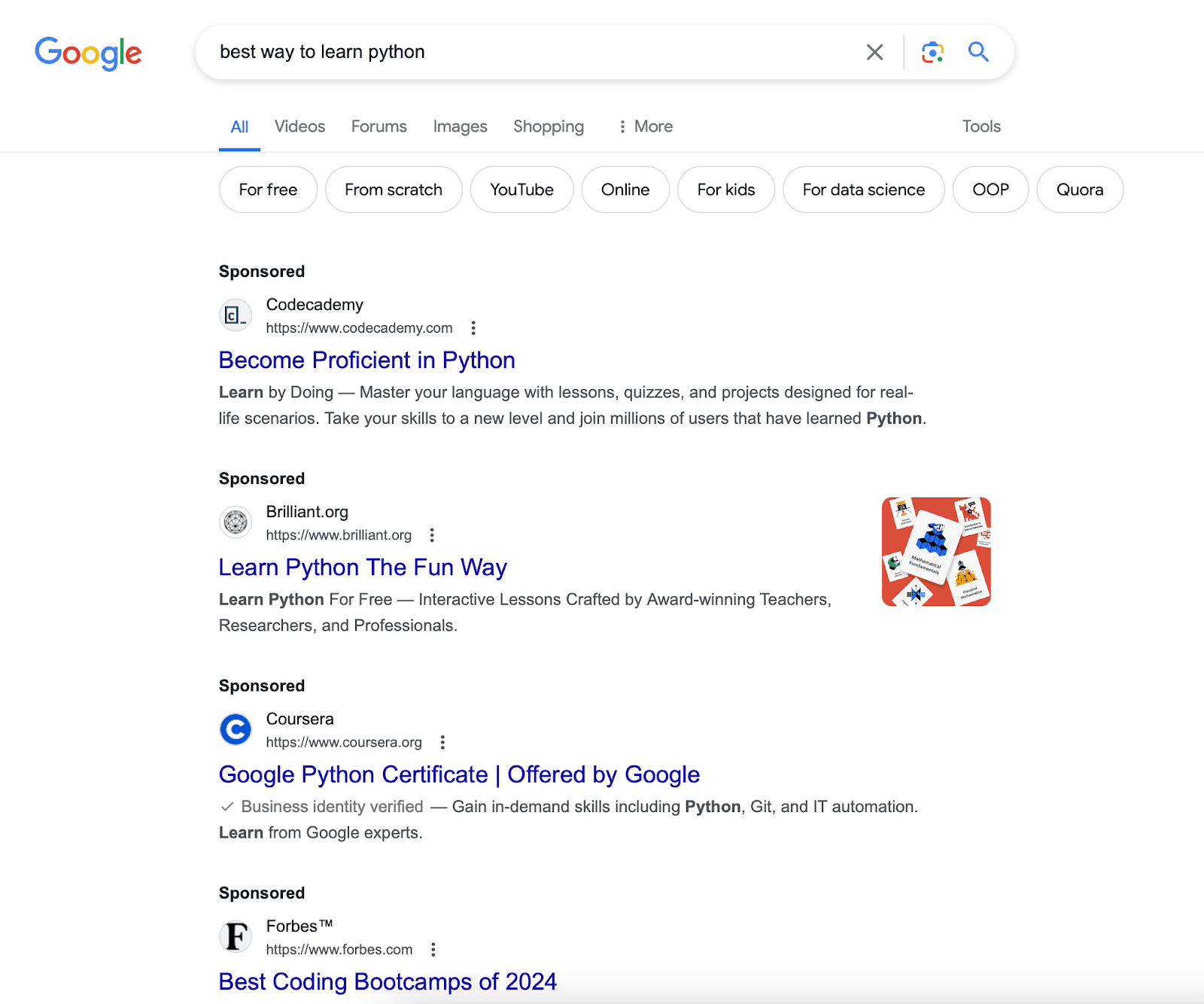This screenshot has width=1204, height=1004.
Task: Click inside the search query field
Action: (534, 52)
